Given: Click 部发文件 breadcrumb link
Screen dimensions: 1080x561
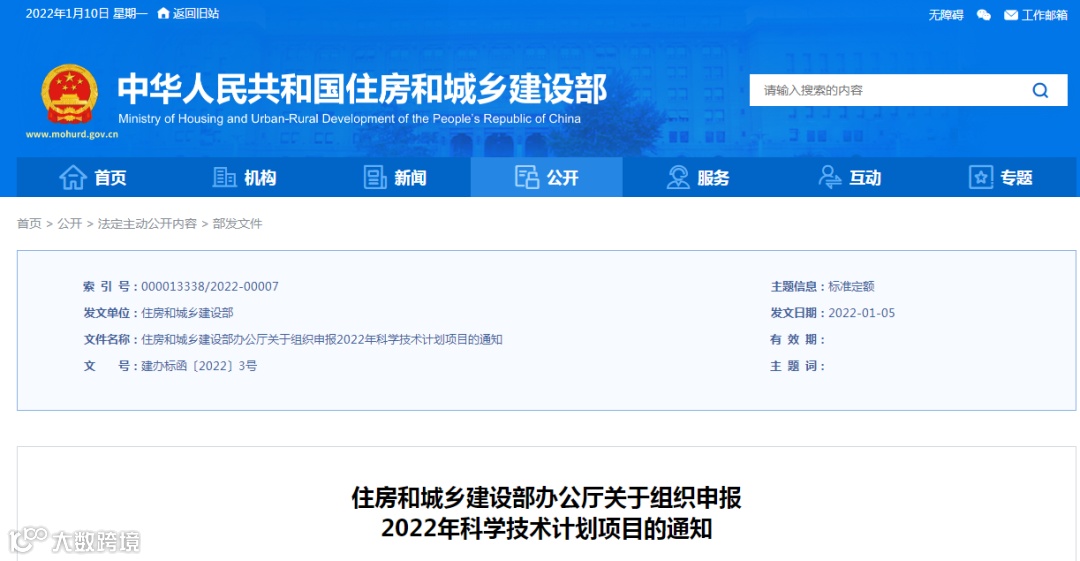Looking at the screenshot, I should tap(238, 223).
